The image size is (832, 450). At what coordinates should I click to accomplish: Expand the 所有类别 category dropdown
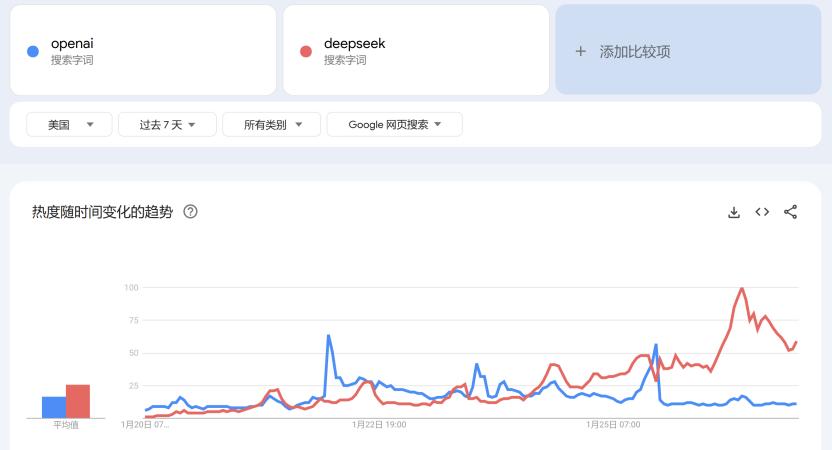click(x=272, y=125)
